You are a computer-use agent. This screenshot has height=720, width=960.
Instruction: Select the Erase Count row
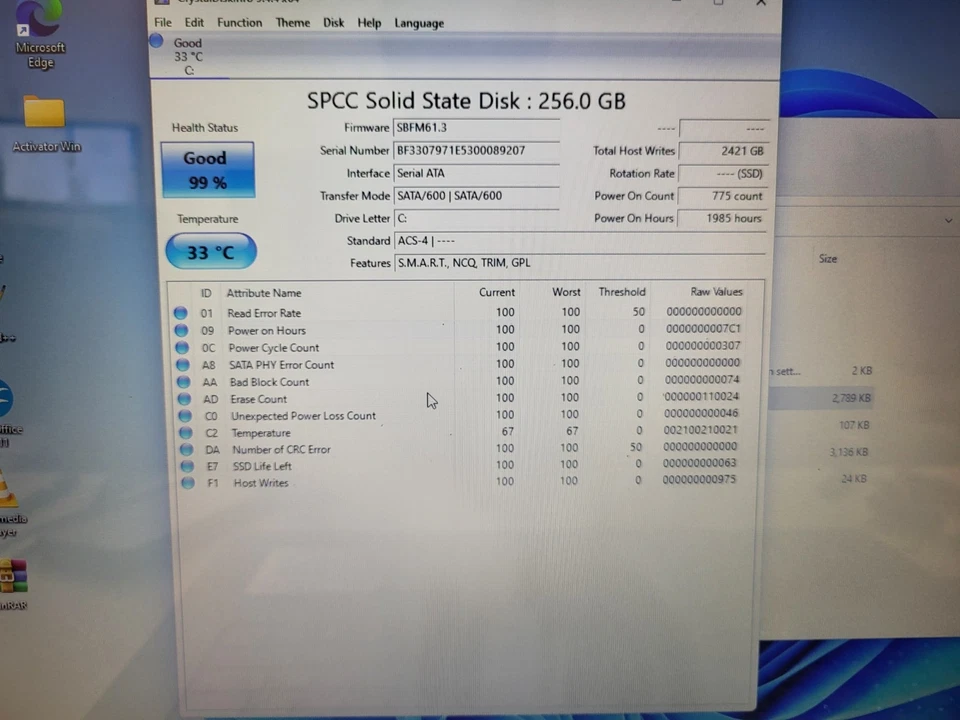[x=458, y=399]
